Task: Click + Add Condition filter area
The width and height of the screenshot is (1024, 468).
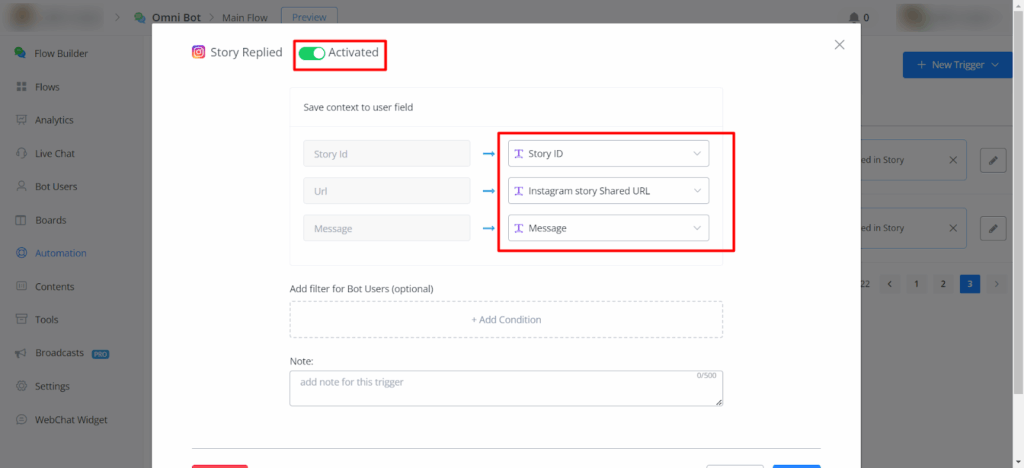Action: pos(506,320)
